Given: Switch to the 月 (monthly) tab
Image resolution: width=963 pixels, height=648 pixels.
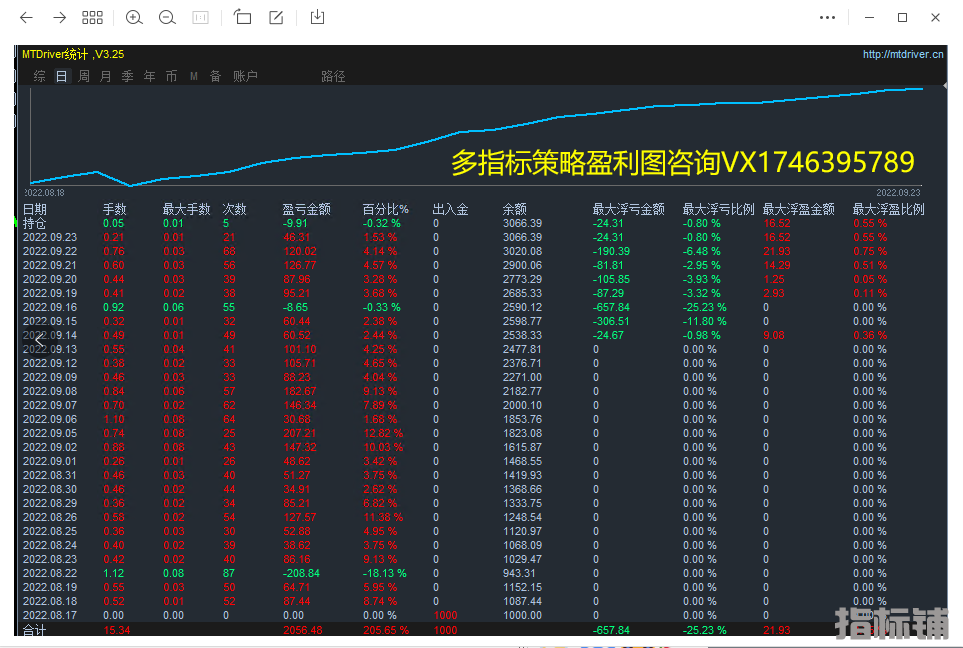Looking at the screenshot, I should 106,76.
